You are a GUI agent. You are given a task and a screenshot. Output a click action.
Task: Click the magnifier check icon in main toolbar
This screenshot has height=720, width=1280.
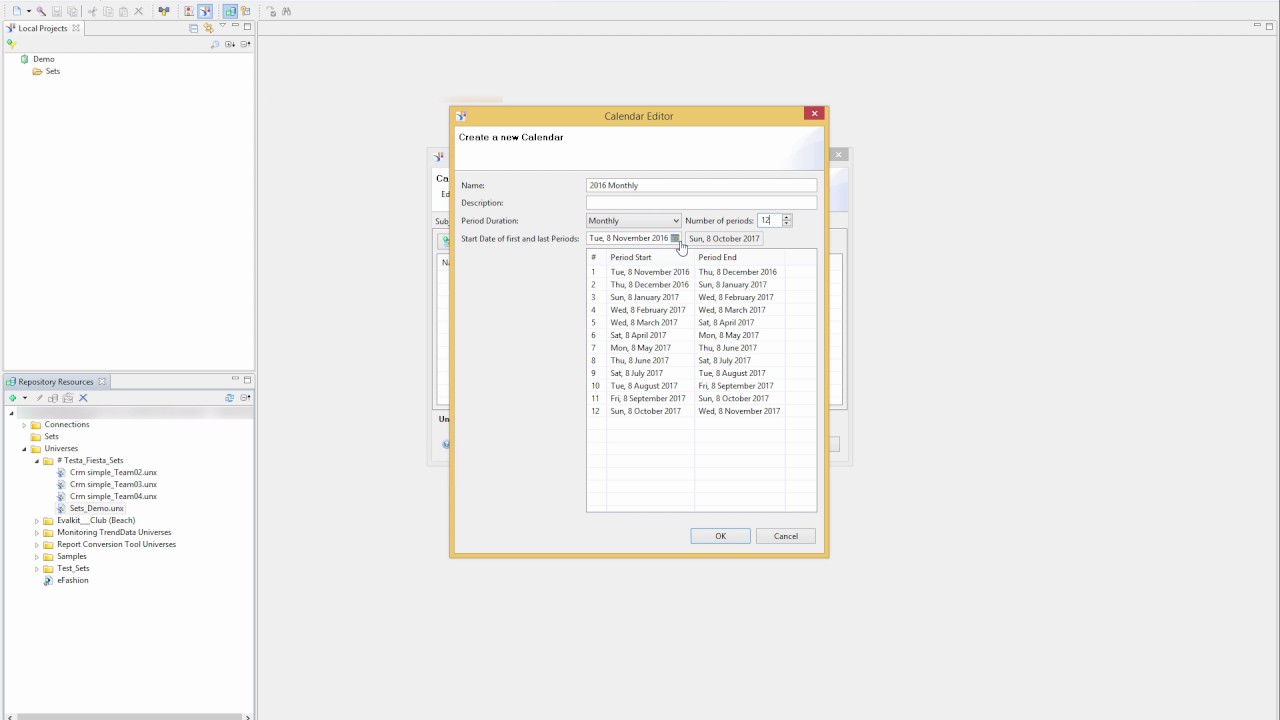pos(41,11)
